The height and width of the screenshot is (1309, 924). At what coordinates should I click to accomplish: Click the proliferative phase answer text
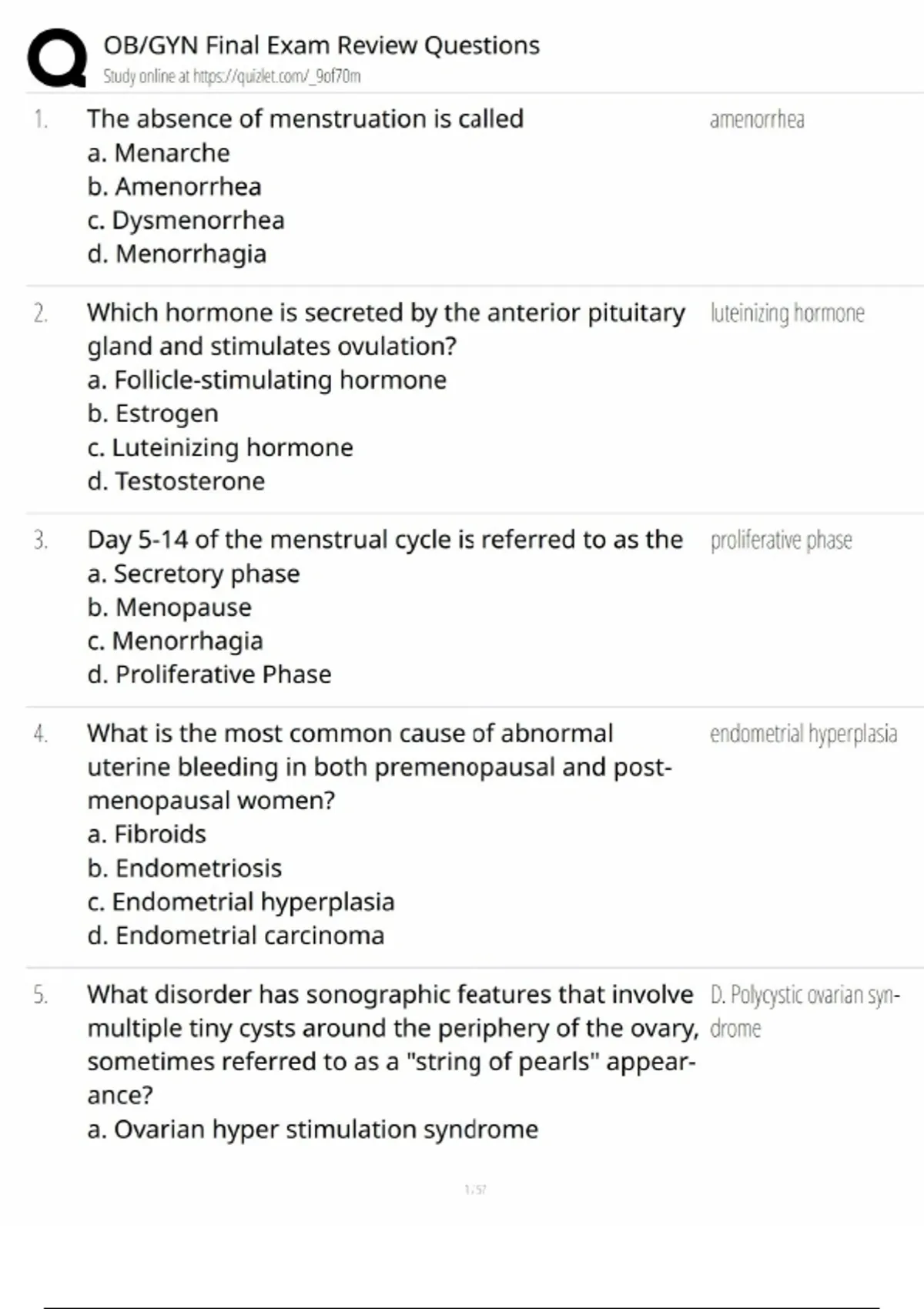tap(781, 541)
